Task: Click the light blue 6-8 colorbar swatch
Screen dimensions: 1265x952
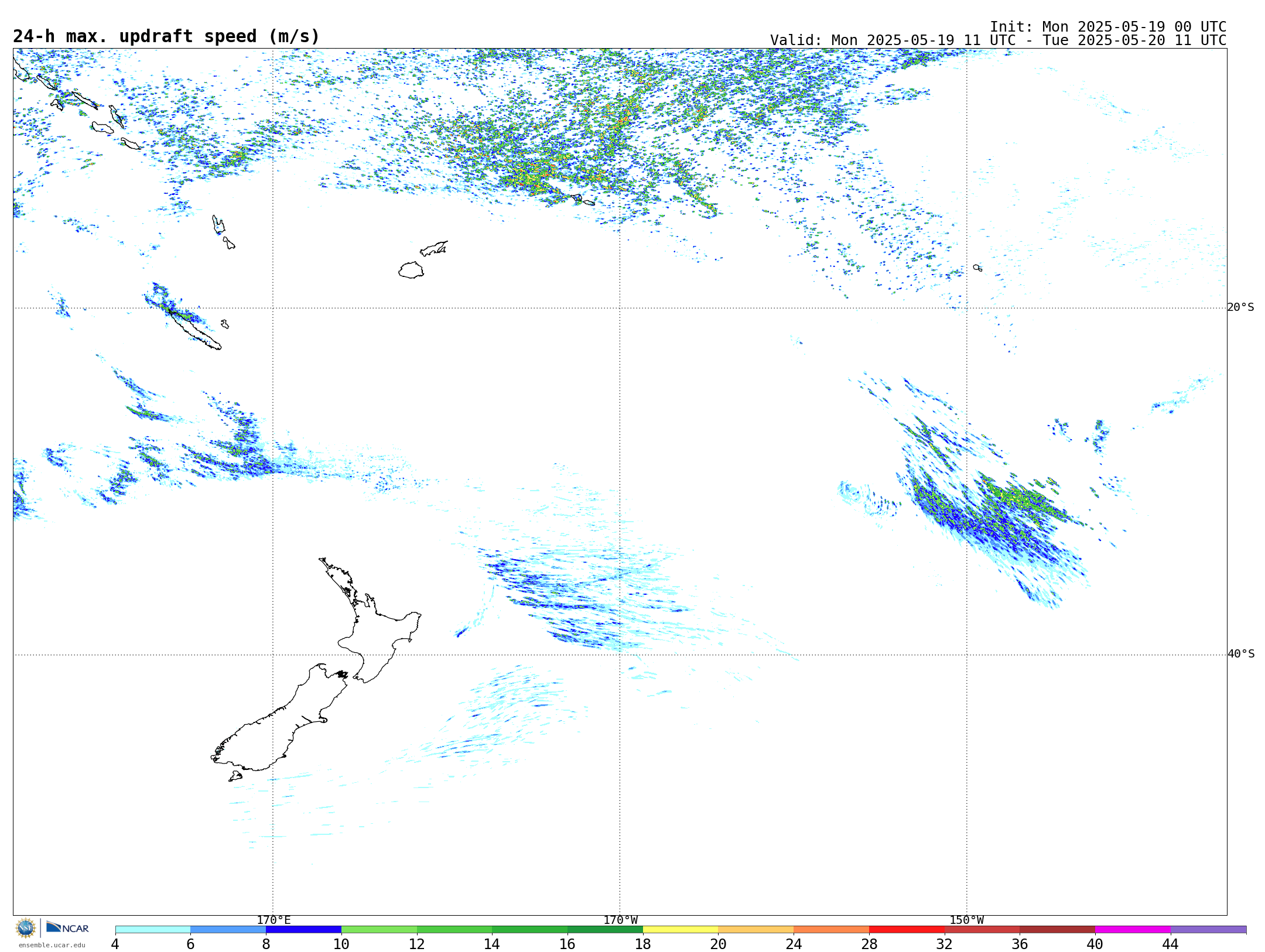Action: 228,929
